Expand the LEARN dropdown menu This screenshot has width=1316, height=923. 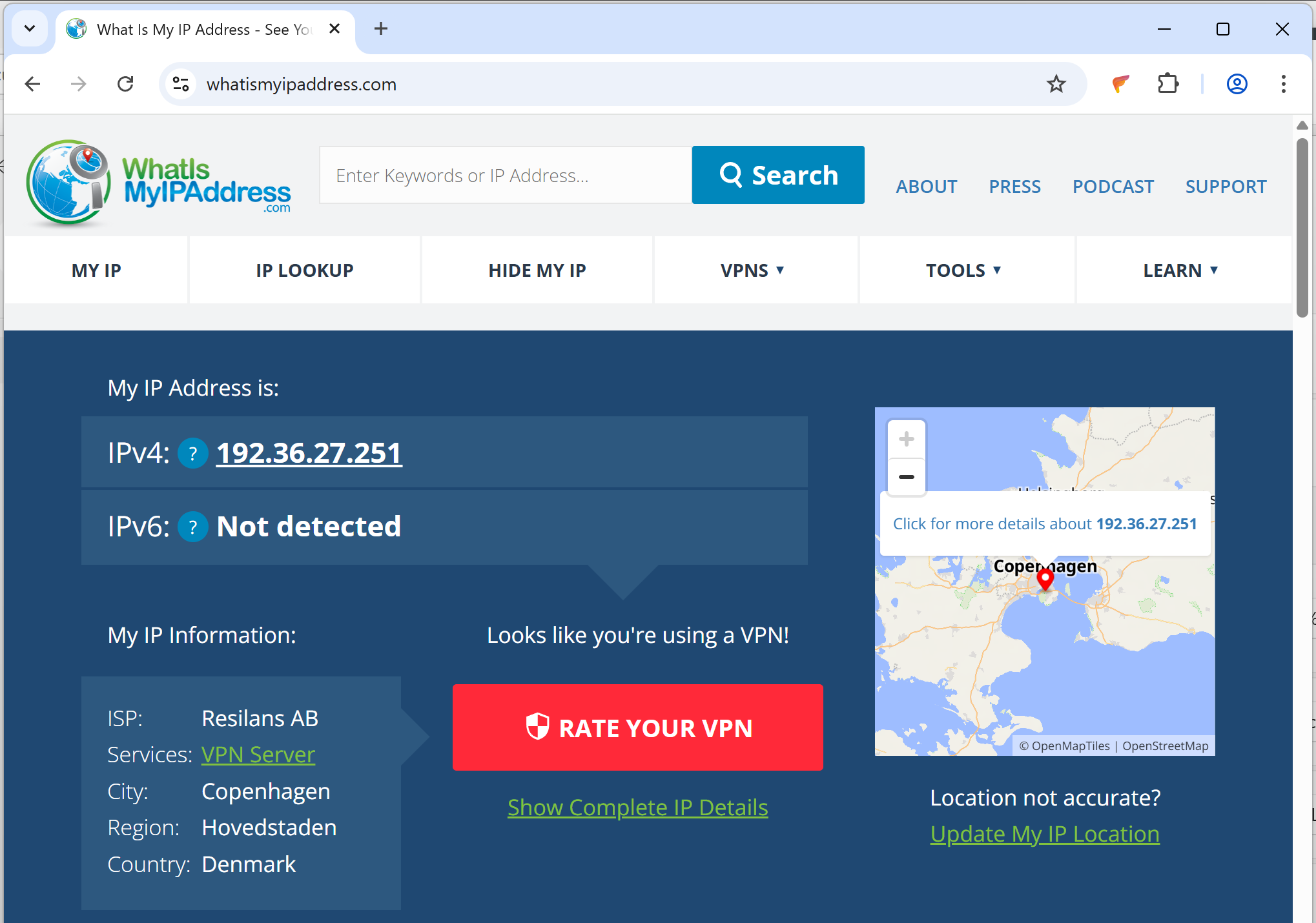tap(1180, 270)
